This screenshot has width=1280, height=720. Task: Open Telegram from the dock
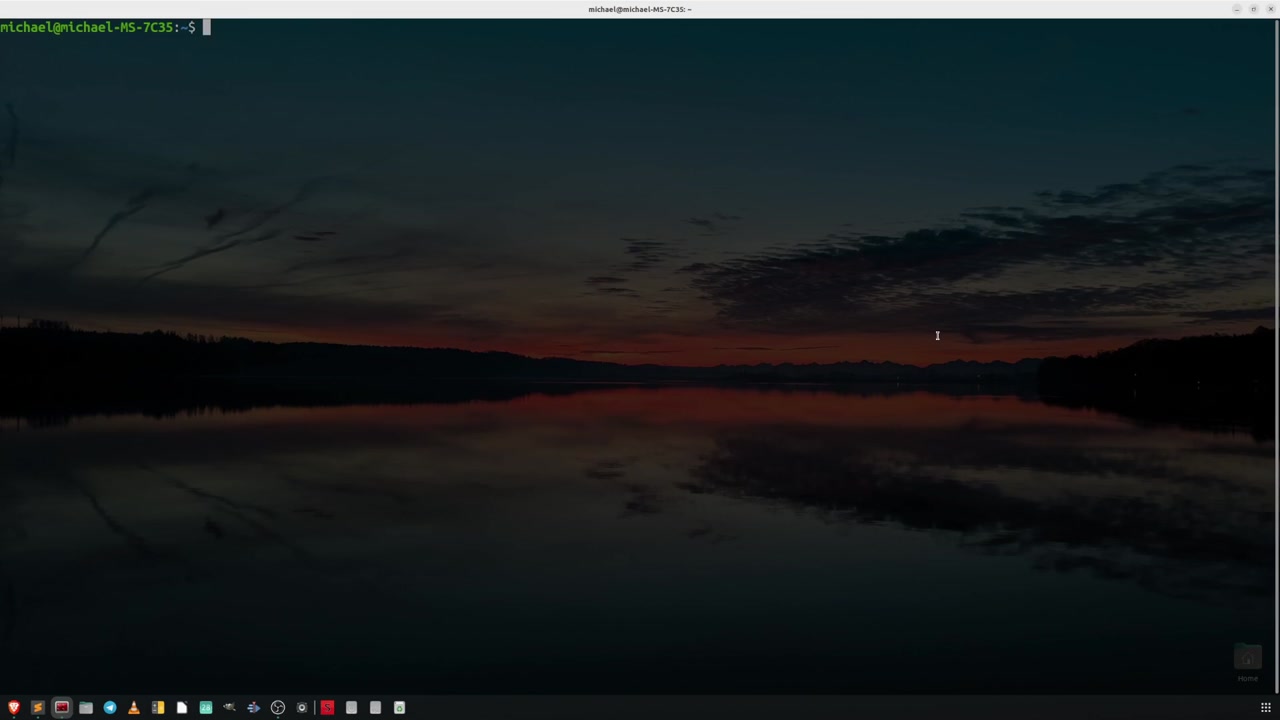click(x=110, y=708)
